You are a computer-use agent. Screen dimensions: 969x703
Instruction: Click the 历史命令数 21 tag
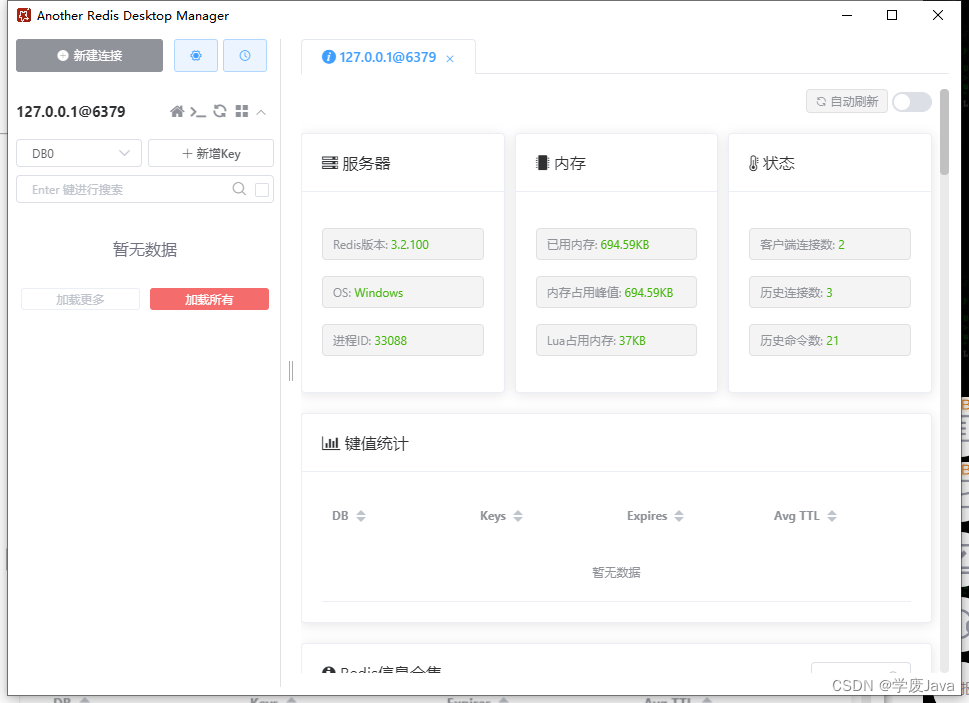829,340
